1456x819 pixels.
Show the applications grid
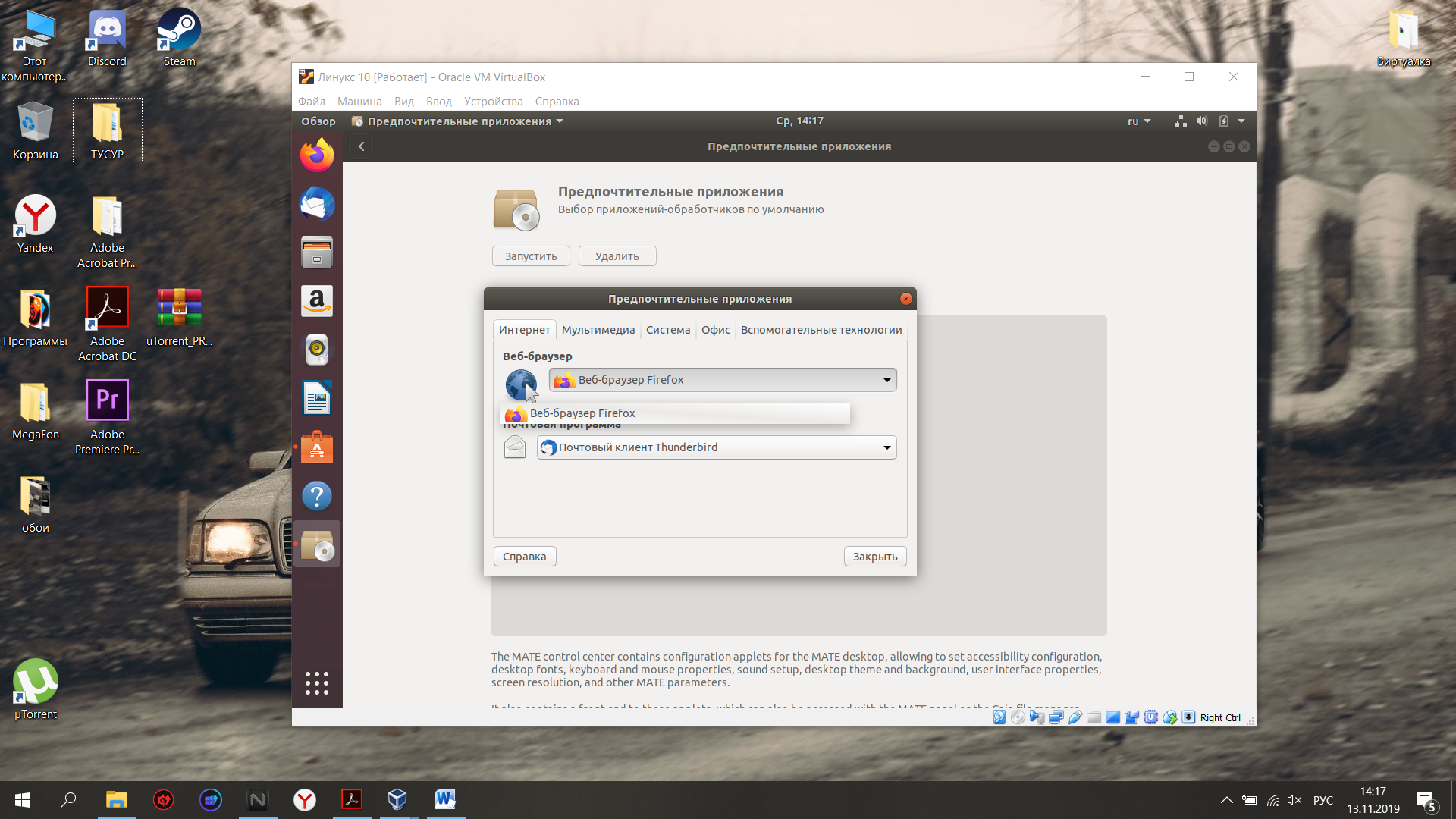[317, 683]
